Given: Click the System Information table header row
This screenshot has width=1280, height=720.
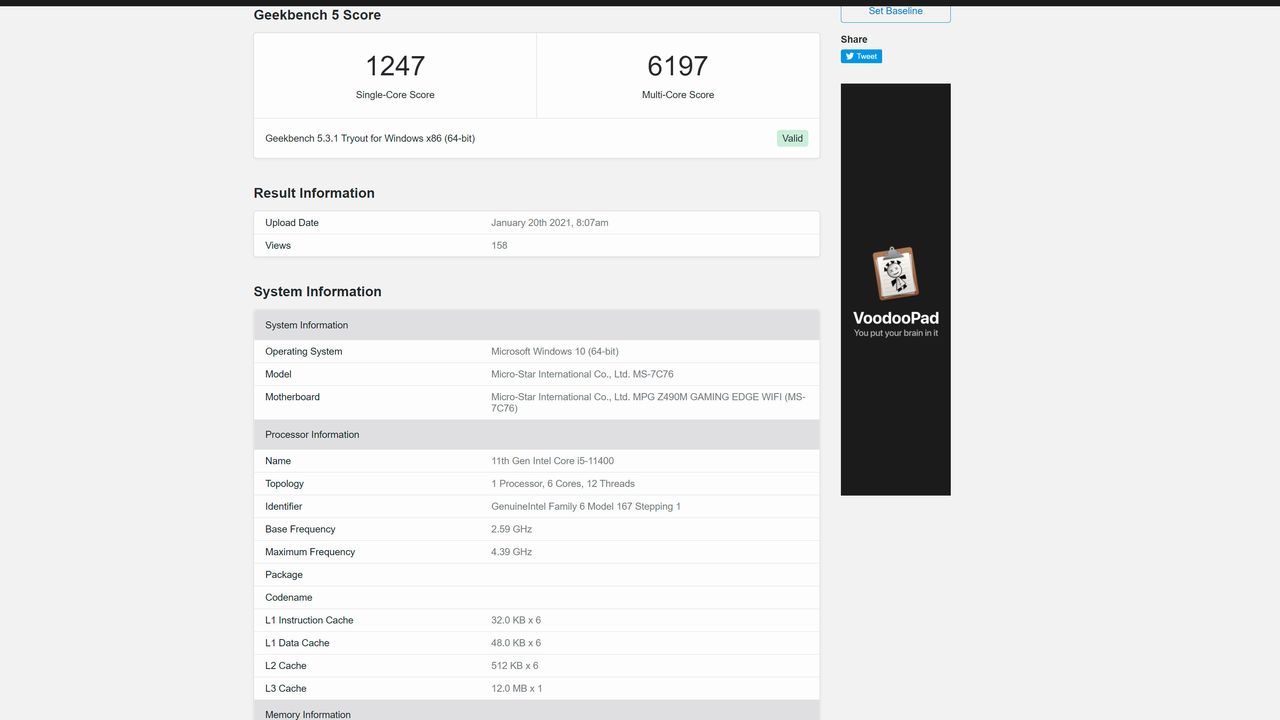Looking at the screenshot, I should [537, 325].
